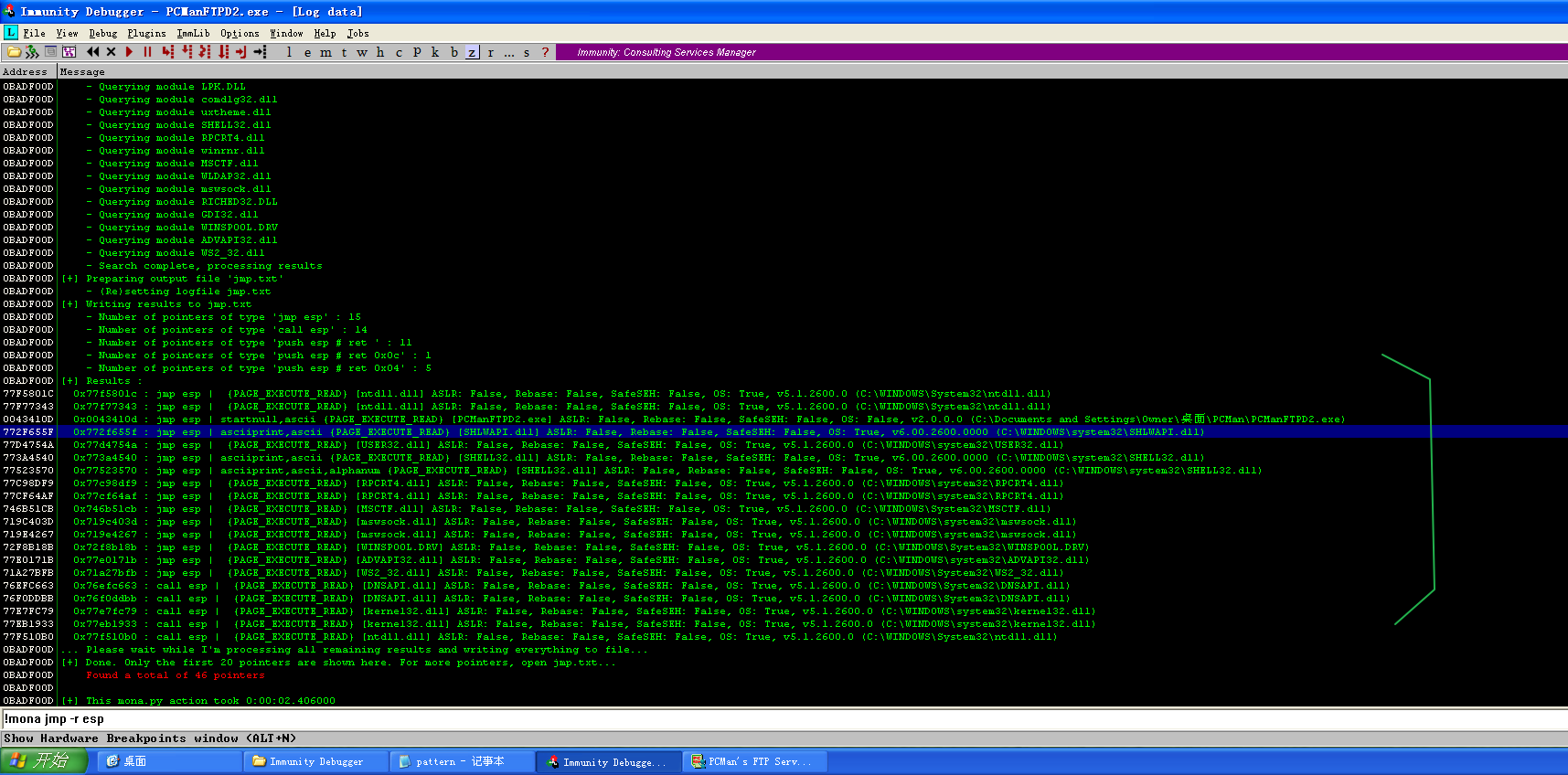Switch to the 桌面 taskbar item
Image resolution: width=1568 pixels, height=775 pixels.
[x=169, y=761]
